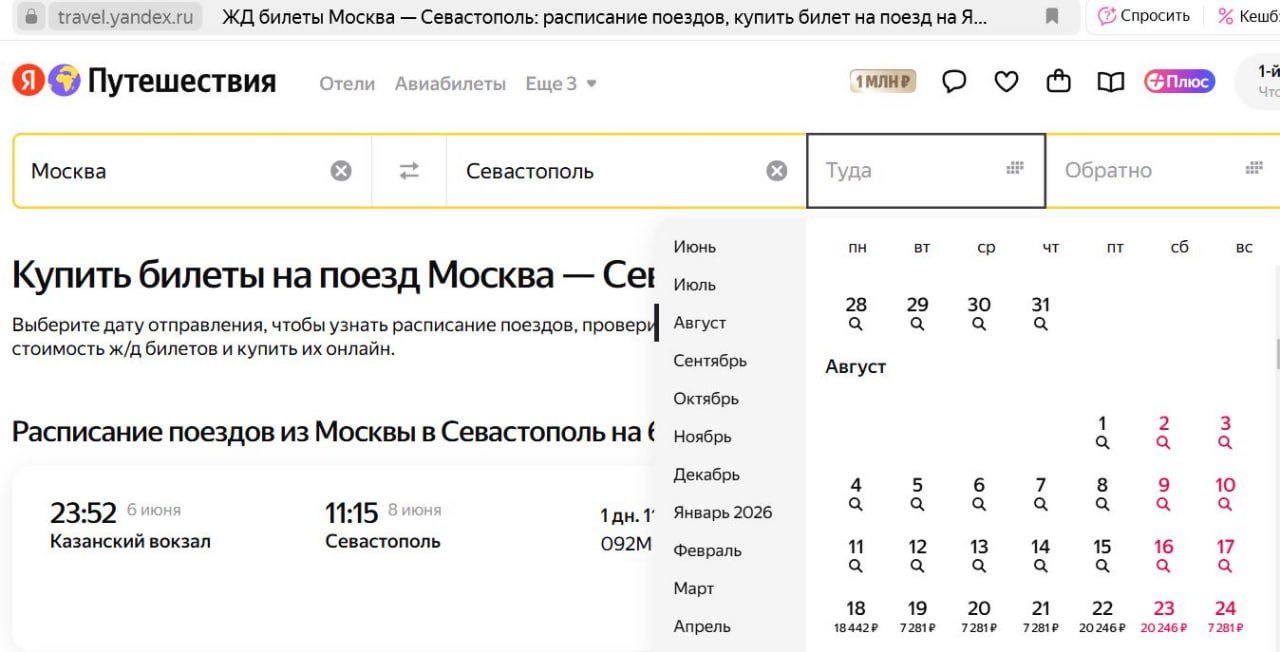Swap departure and destination cities

pyautogui.click(x=409, y=171)
